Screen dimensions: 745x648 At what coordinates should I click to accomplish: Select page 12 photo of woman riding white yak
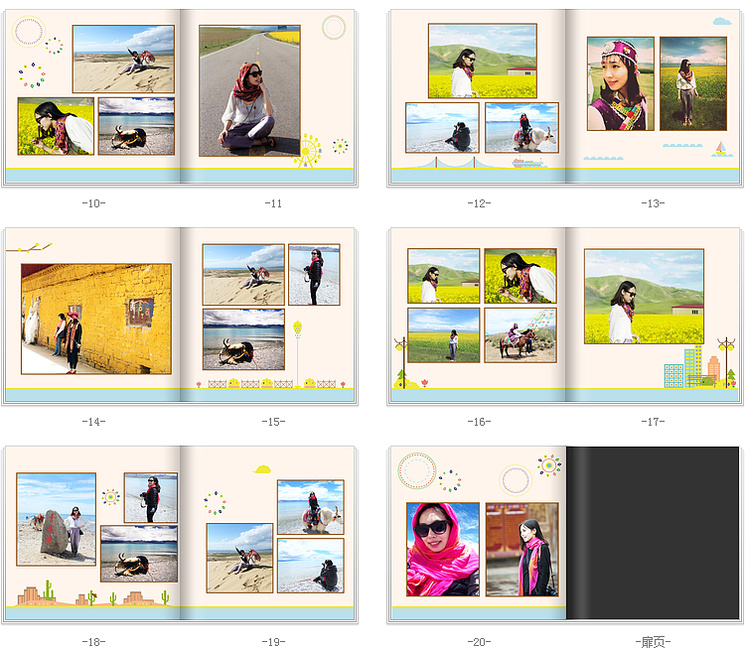(x=522, y=127)
